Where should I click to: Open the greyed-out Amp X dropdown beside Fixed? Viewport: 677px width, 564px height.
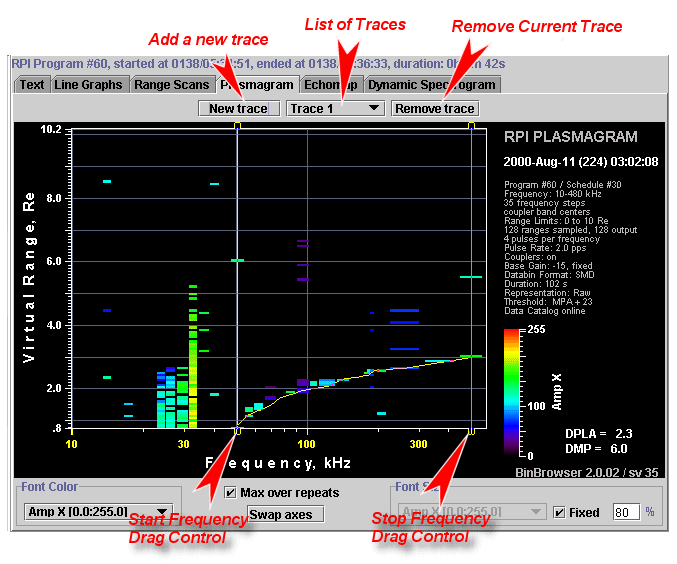[470, 512]
